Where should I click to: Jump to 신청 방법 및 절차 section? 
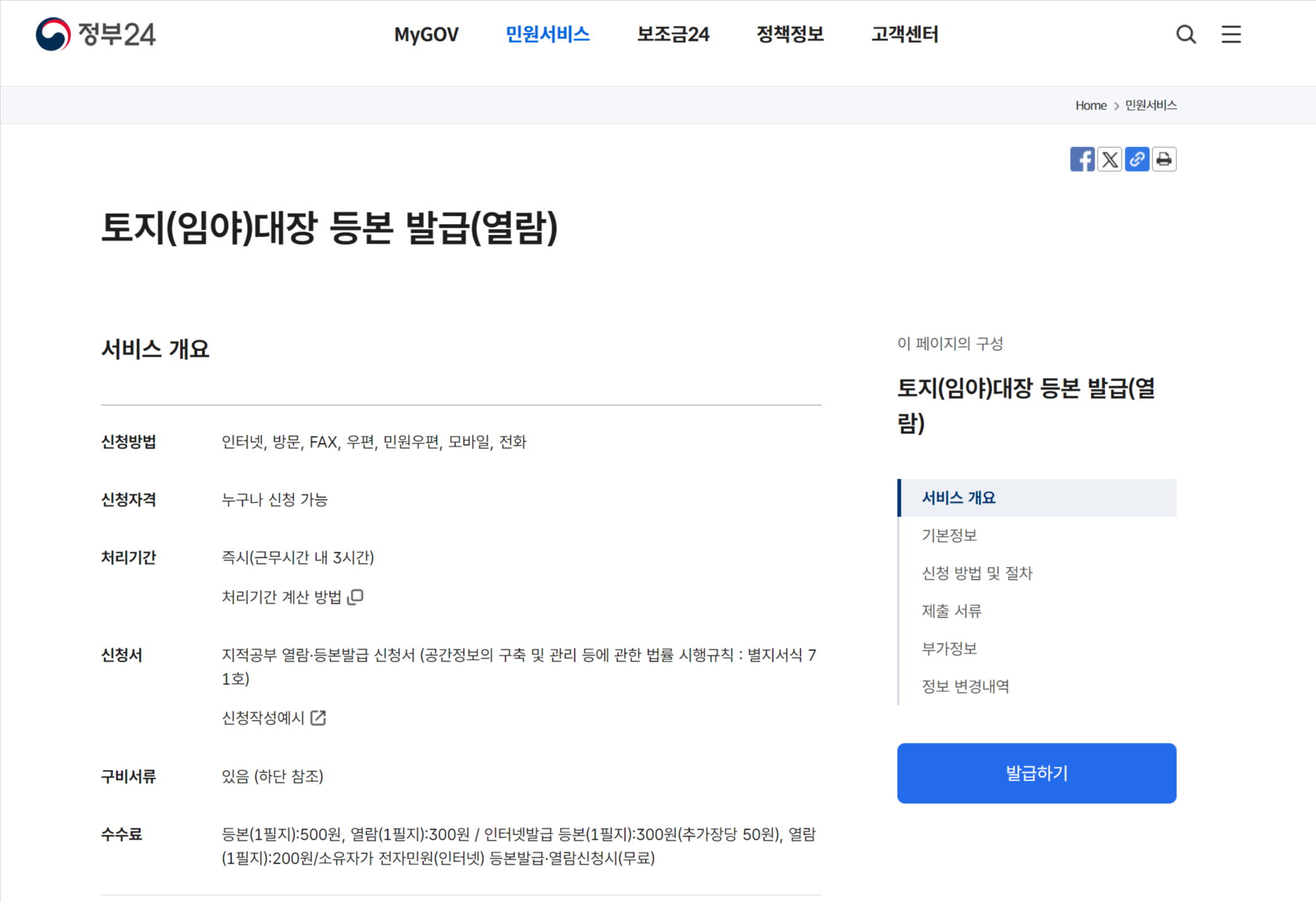976,573
